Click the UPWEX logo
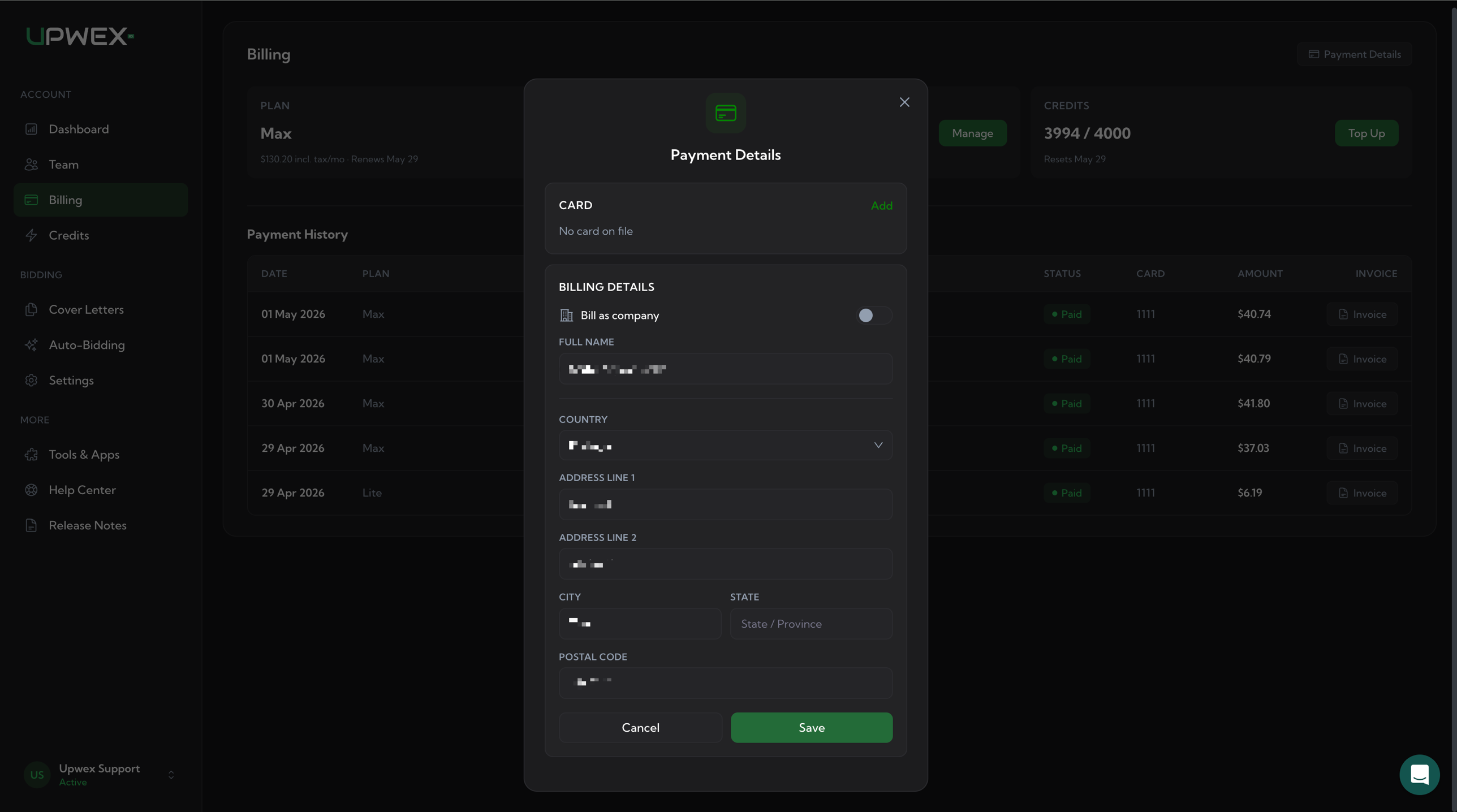1457x812 pixels. pyautogui.click(x=80, y=37)
